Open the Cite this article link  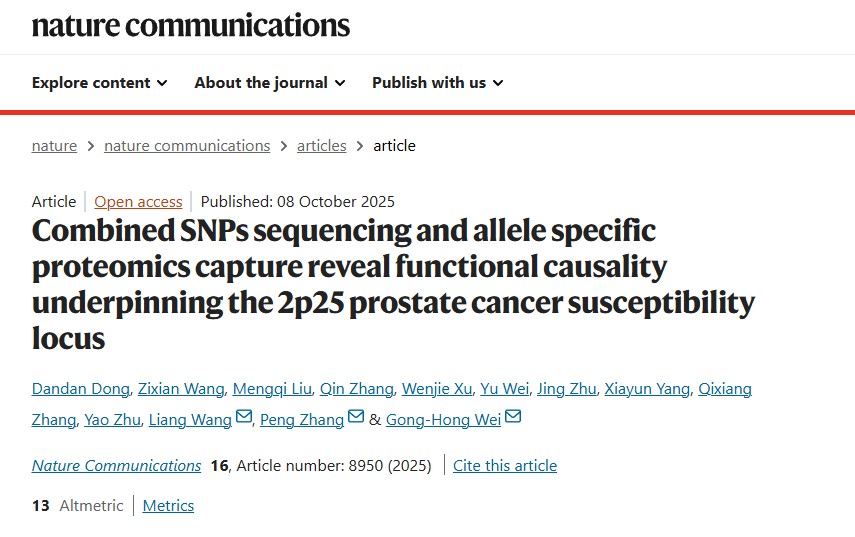click(x=505, y=466)
